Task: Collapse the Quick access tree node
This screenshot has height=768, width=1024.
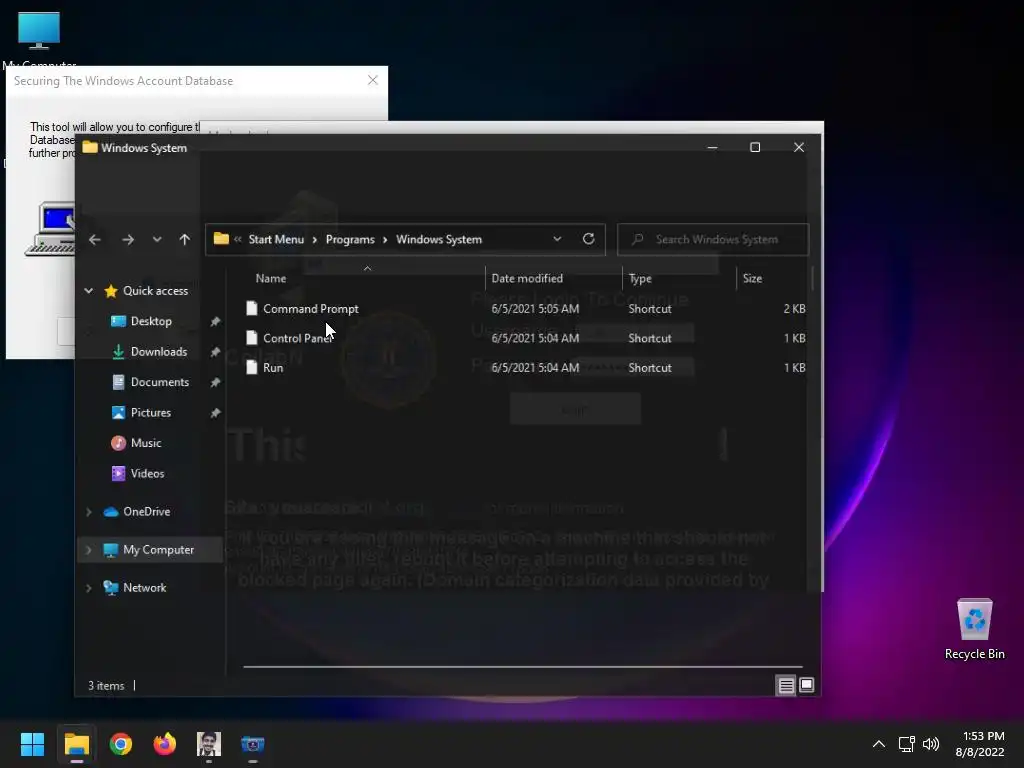Action: point(89,291)
